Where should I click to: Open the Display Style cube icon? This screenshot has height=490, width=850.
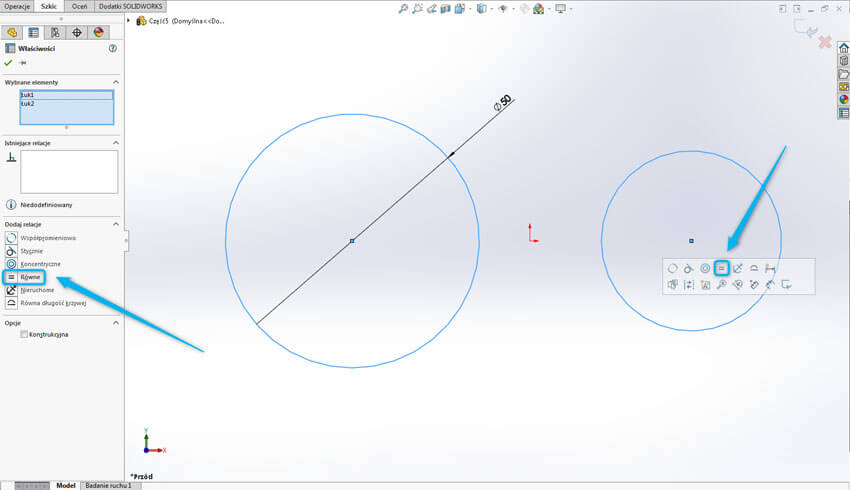pyautogui.click(x=481, y=9)
